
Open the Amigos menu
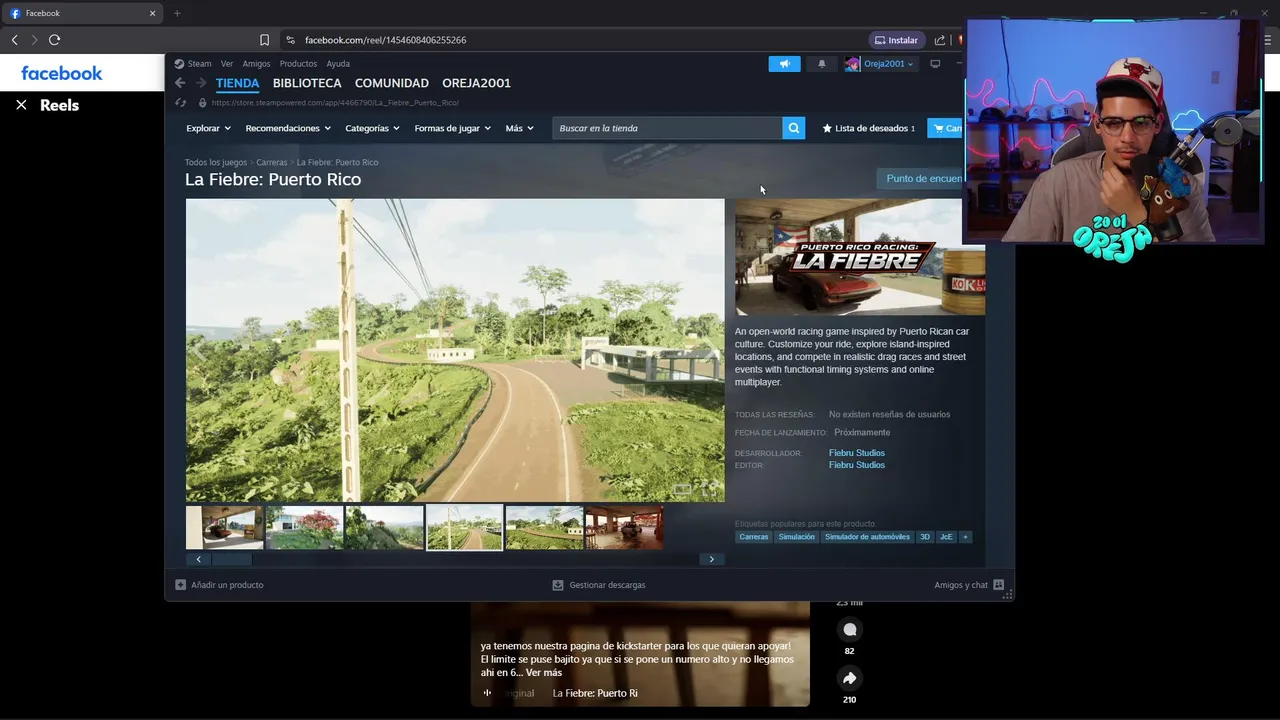click(256, 64)
